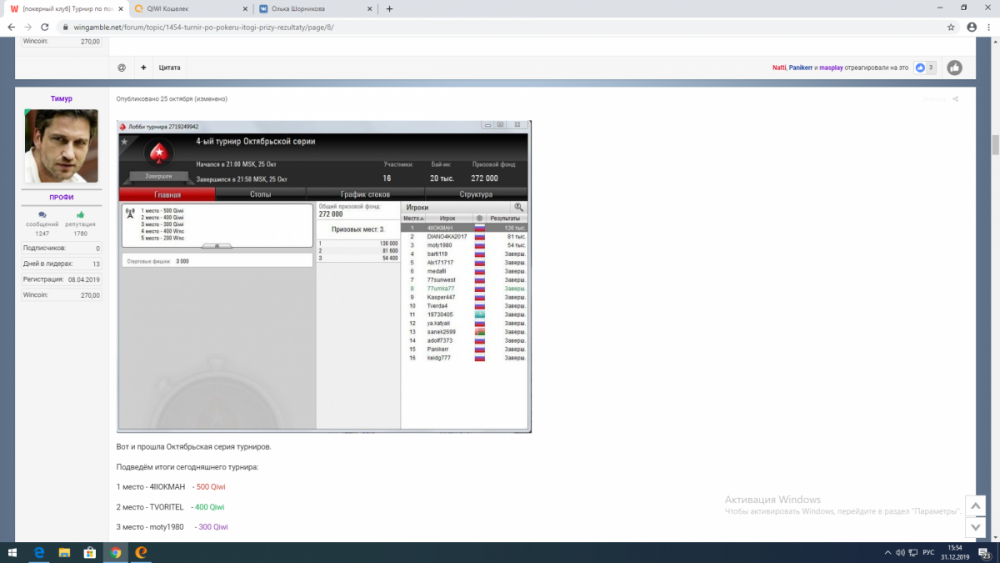Click the plus multiquote icon

point(143,68)
